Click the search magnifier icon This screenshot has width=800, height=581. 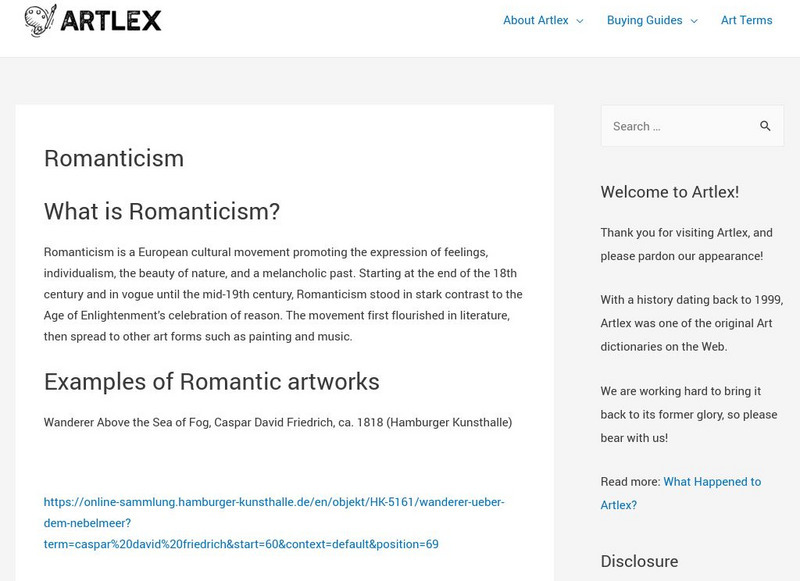pyautogui.click(x=766, y=125)
